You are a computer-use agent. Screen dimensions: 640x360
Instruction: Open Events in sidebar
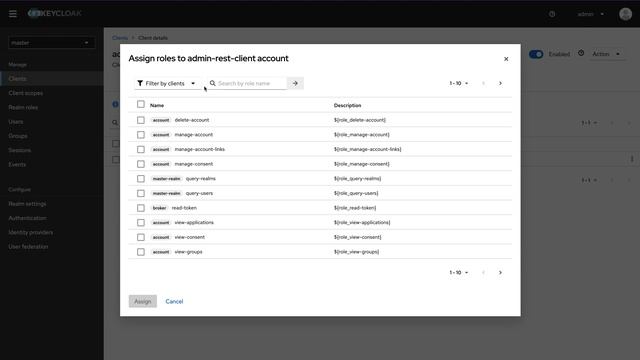(x=17, y=164)
